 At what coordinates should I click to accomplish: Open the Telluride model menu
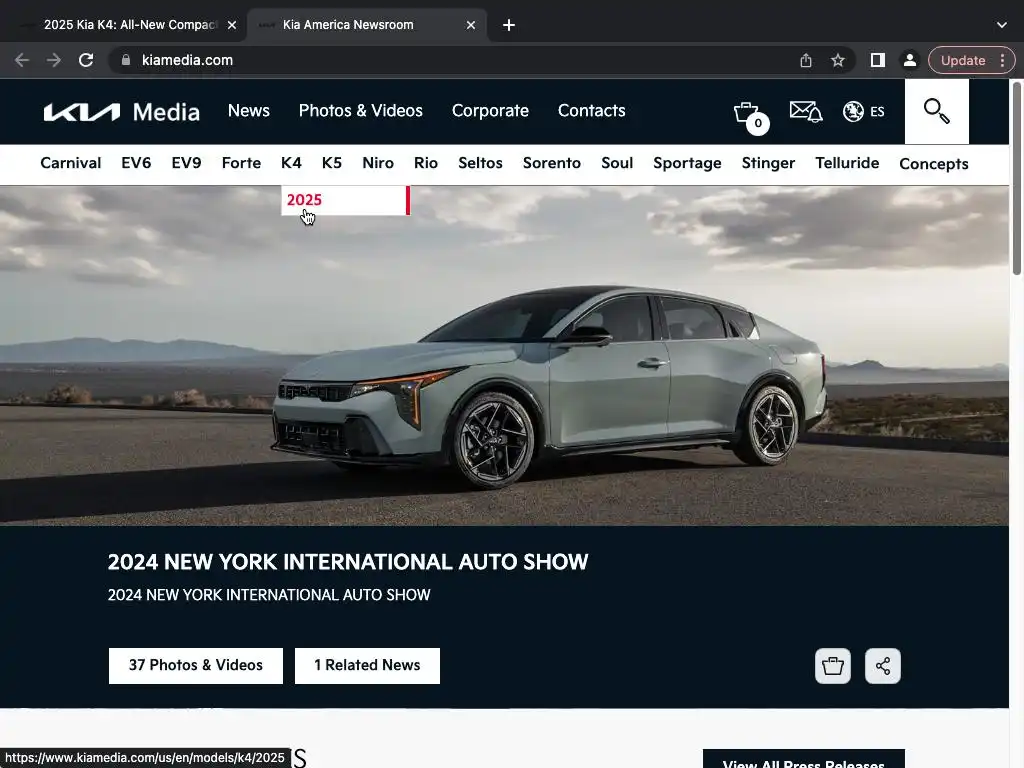[847, 163]
